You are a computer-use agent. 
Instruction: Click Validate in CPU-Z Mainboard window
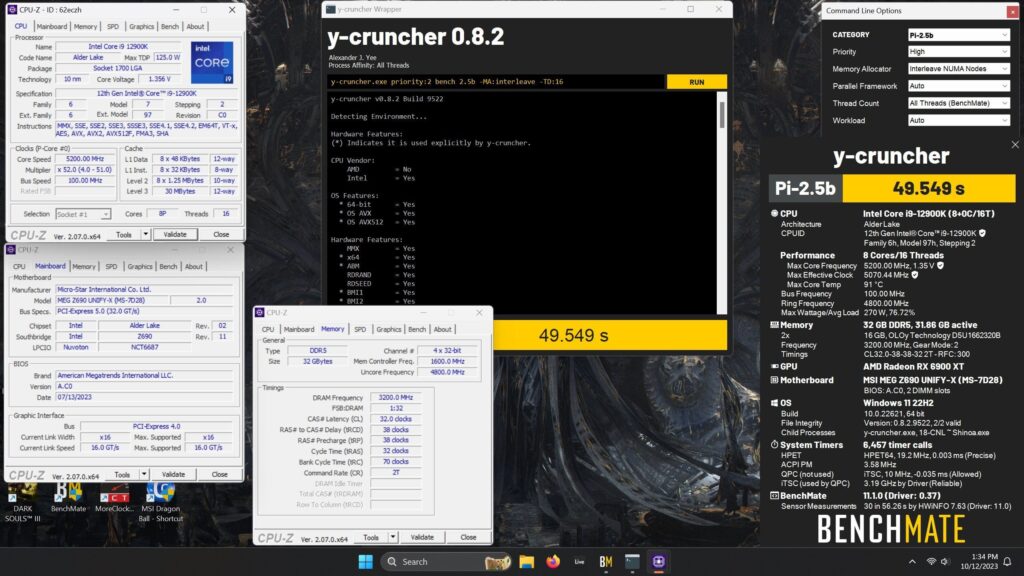[x=173, y=475]
